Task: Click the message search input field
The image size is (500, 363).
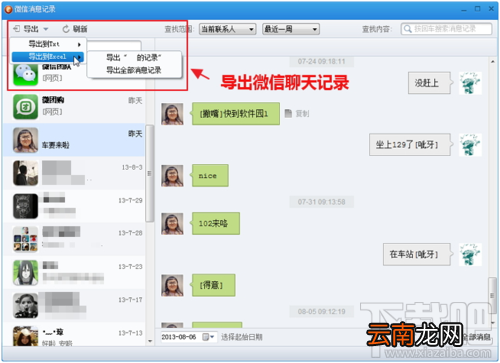Action: [447, 29]
